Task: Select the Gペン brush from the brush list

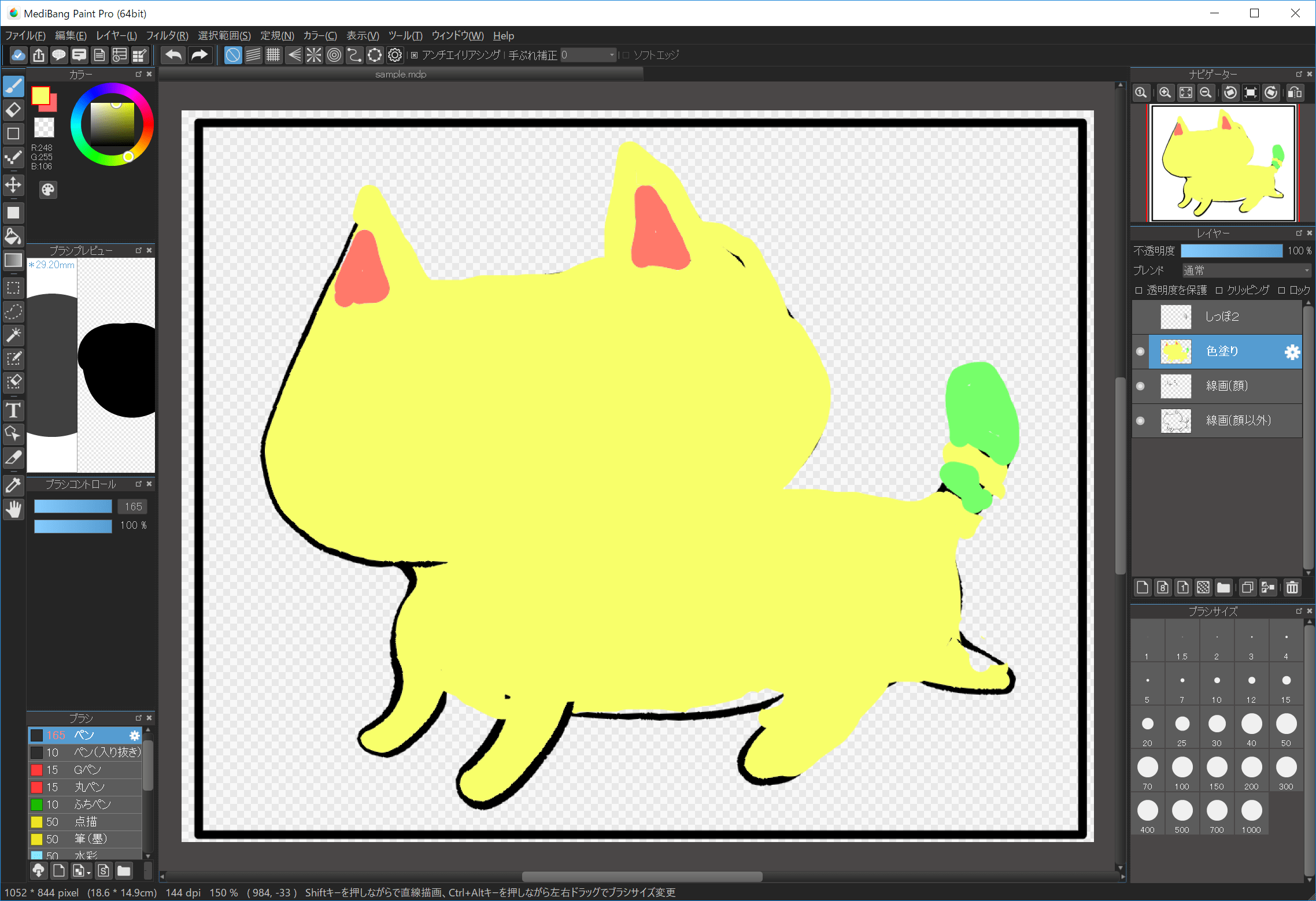Action: coord(87,770)
